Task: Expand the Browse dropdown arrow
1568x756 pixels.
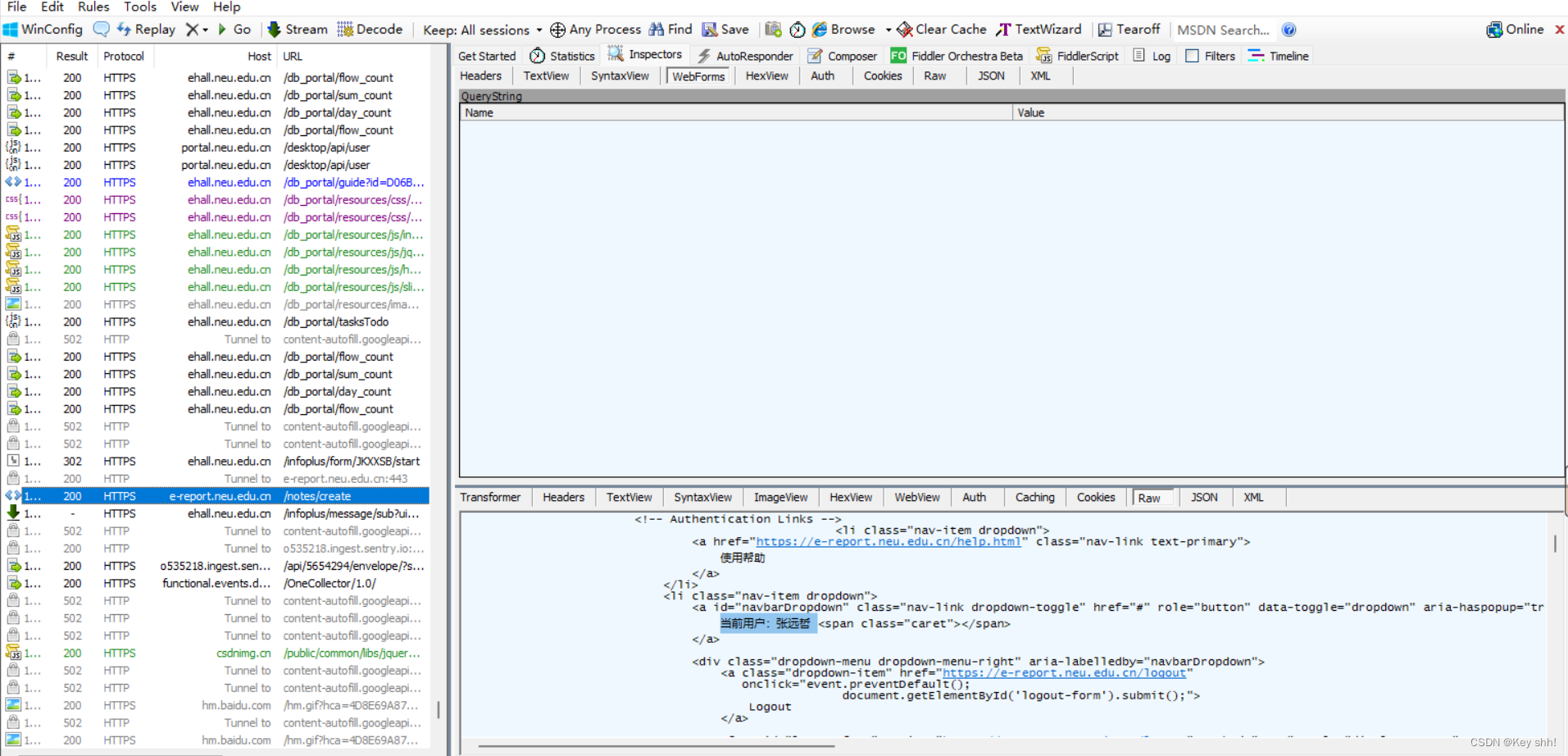Action: [888, 30]
